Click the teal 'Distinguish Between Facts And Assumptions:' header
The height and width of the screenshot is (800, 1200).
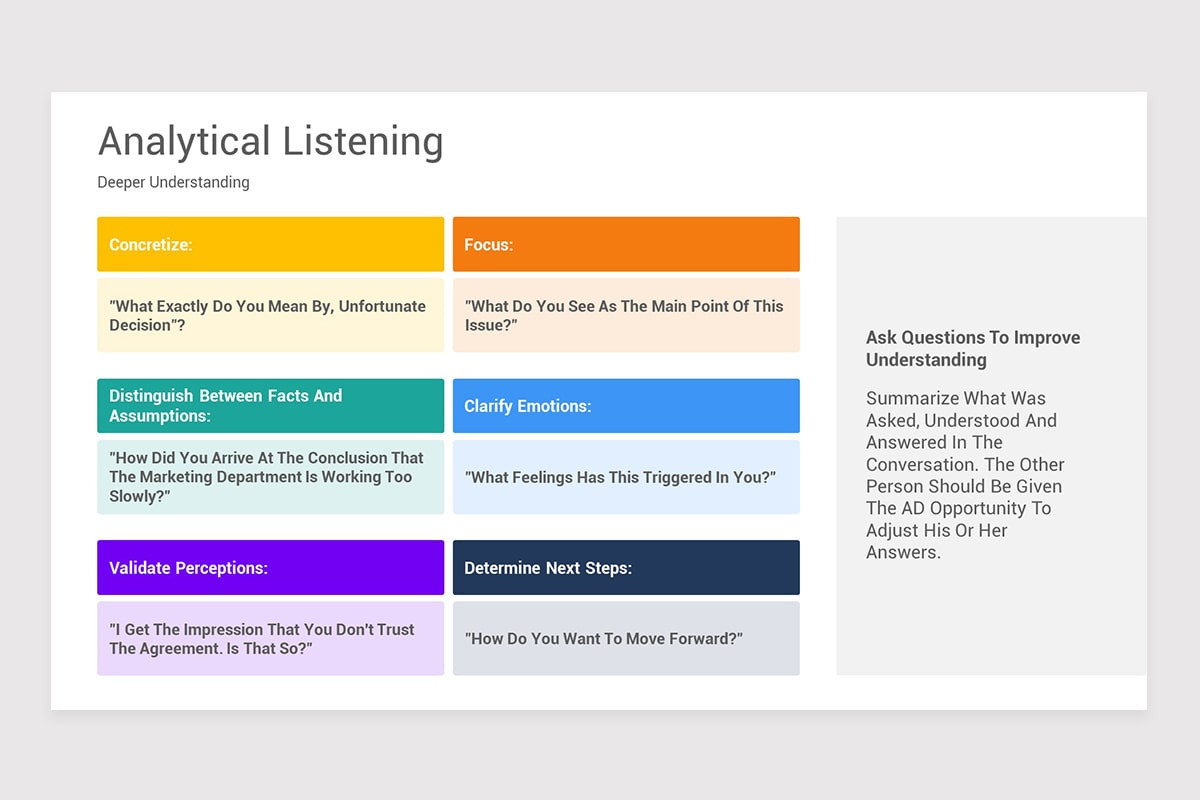(270, 406)
